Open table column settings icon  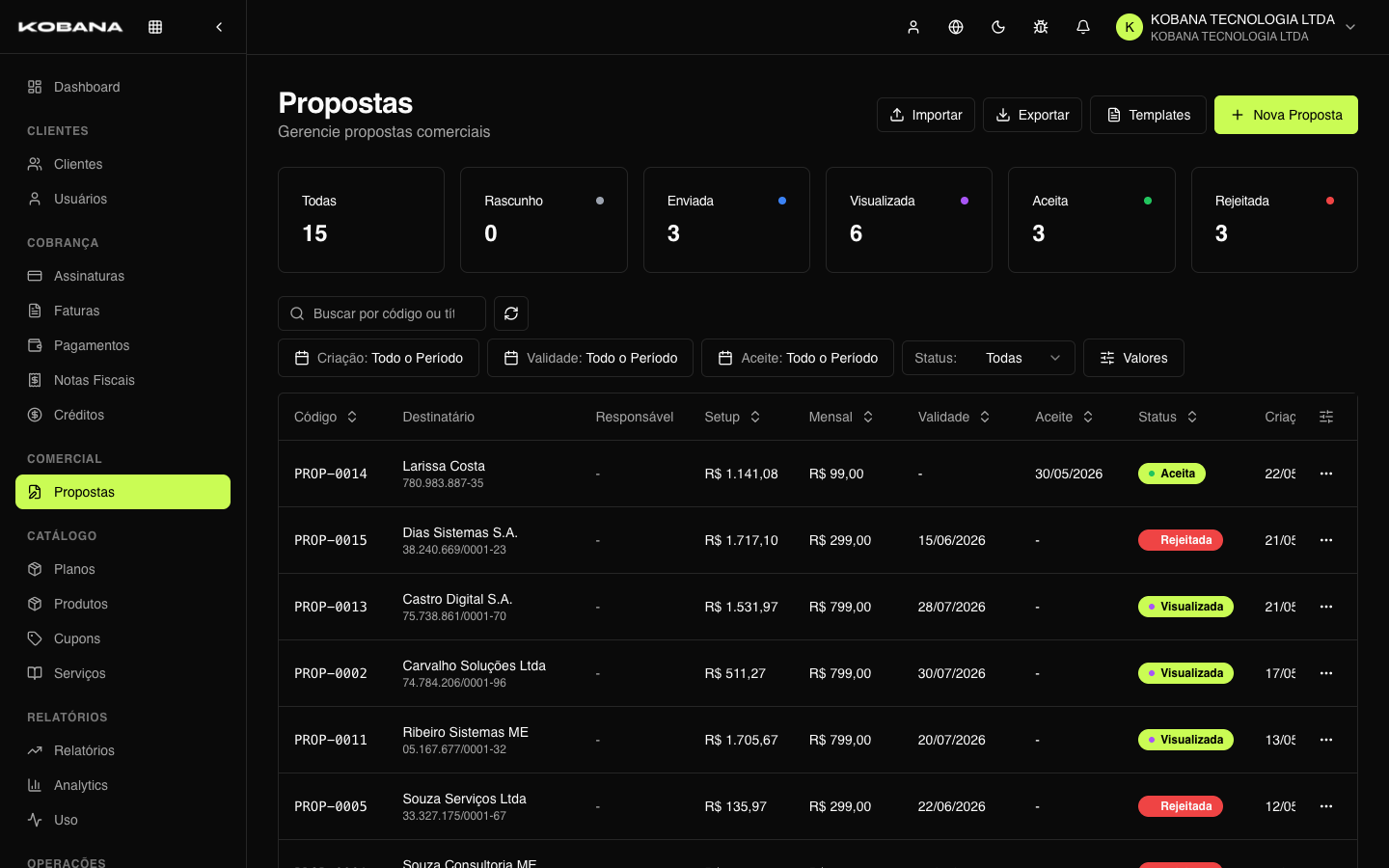(x=1326, y=417)
